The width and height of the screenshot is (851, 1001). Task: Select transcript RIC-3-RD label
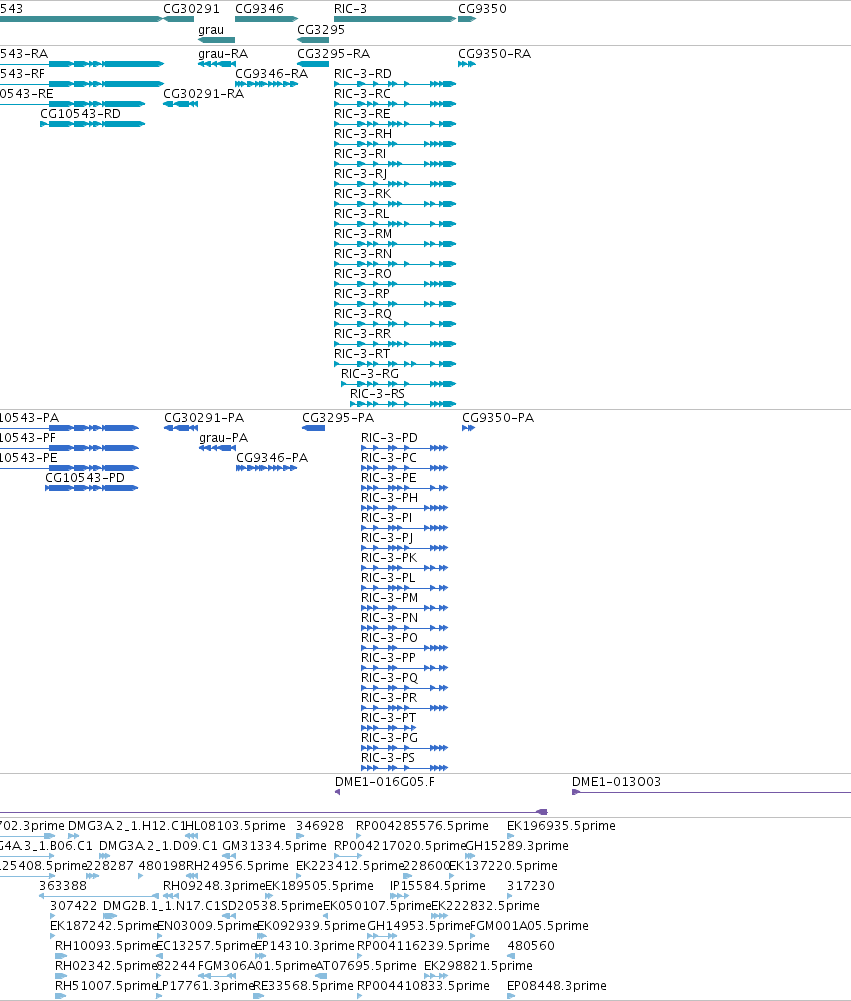click(x=363, y=74)
